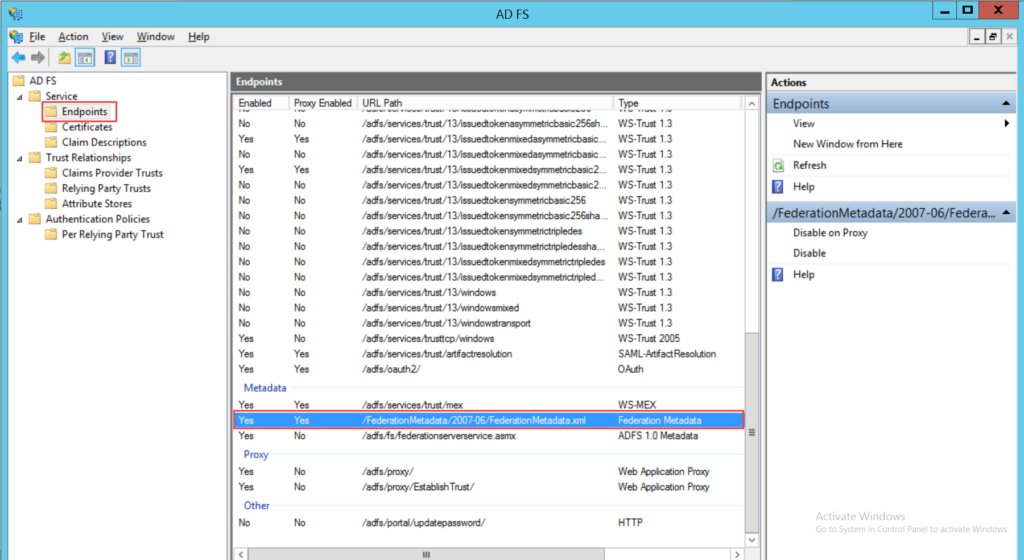Sort by the URL Path column header
Screen dimensions: 1024x560
485,103
